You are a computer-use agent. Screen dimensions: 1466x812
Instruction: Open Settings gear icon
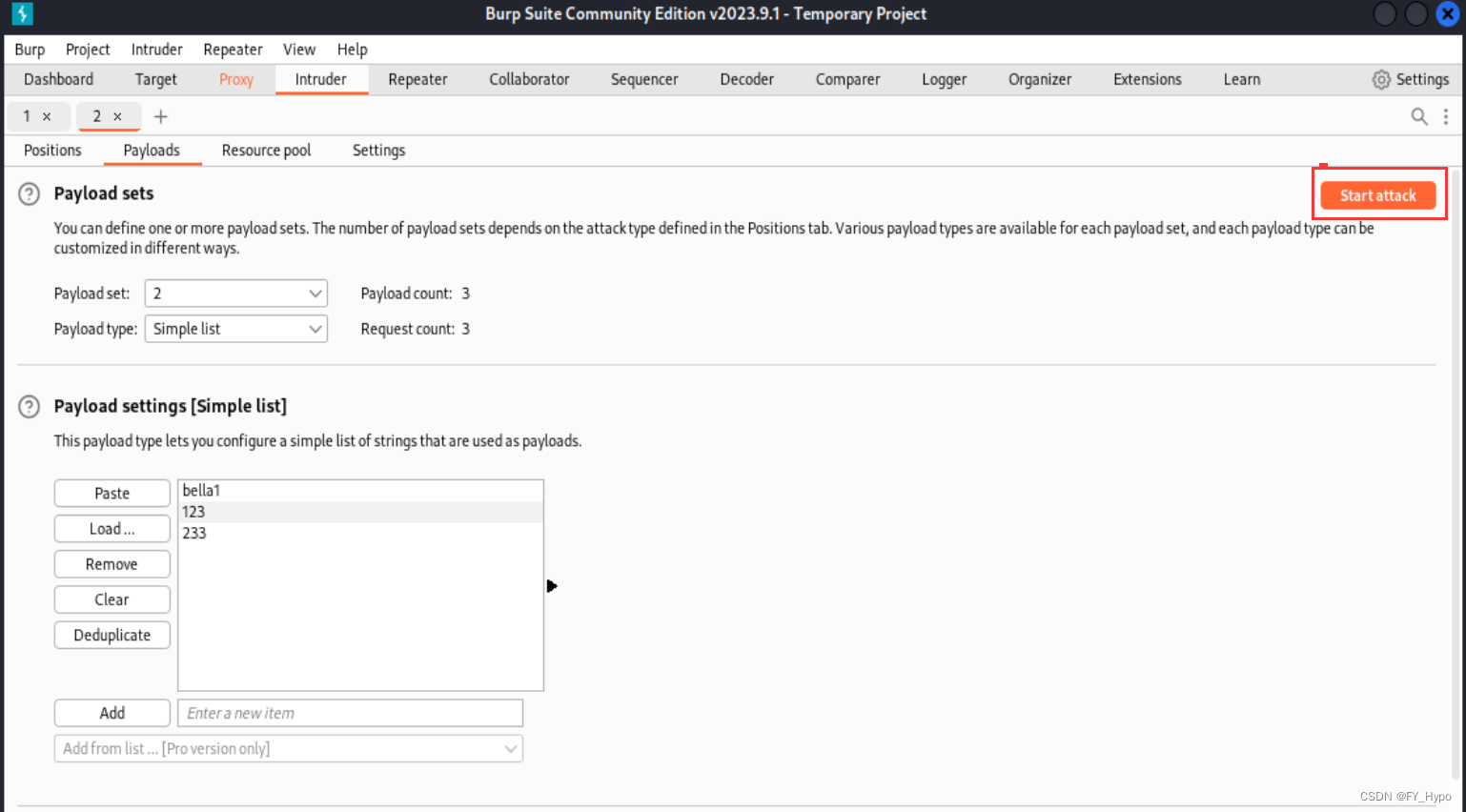(x=1380, y=79)
